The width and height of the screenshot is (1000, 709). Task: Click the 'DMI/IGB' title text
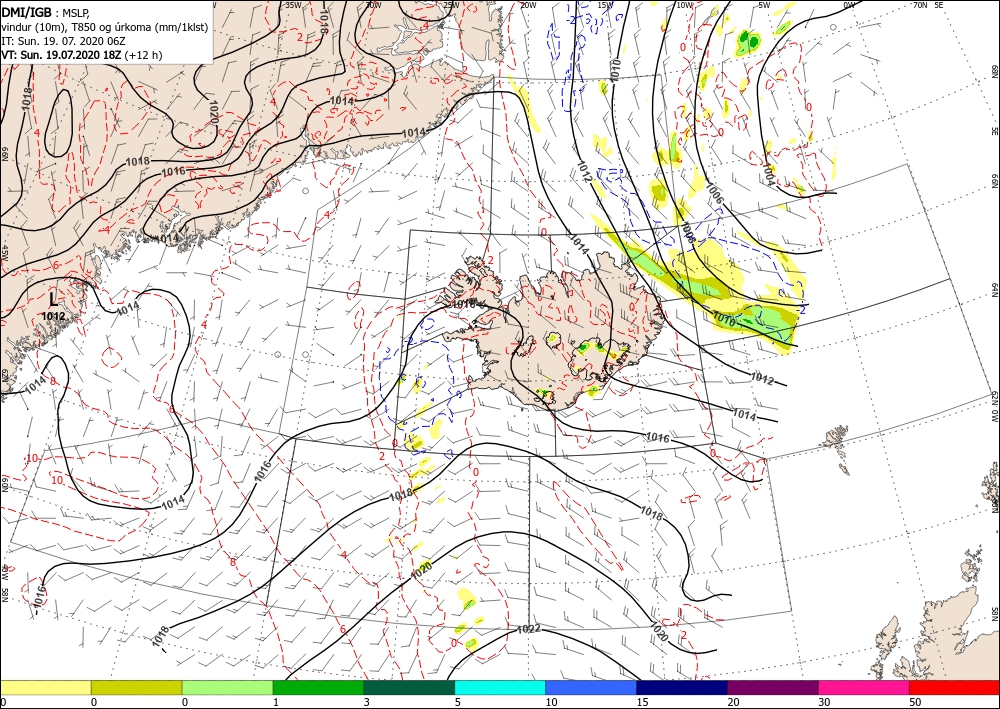26,12
